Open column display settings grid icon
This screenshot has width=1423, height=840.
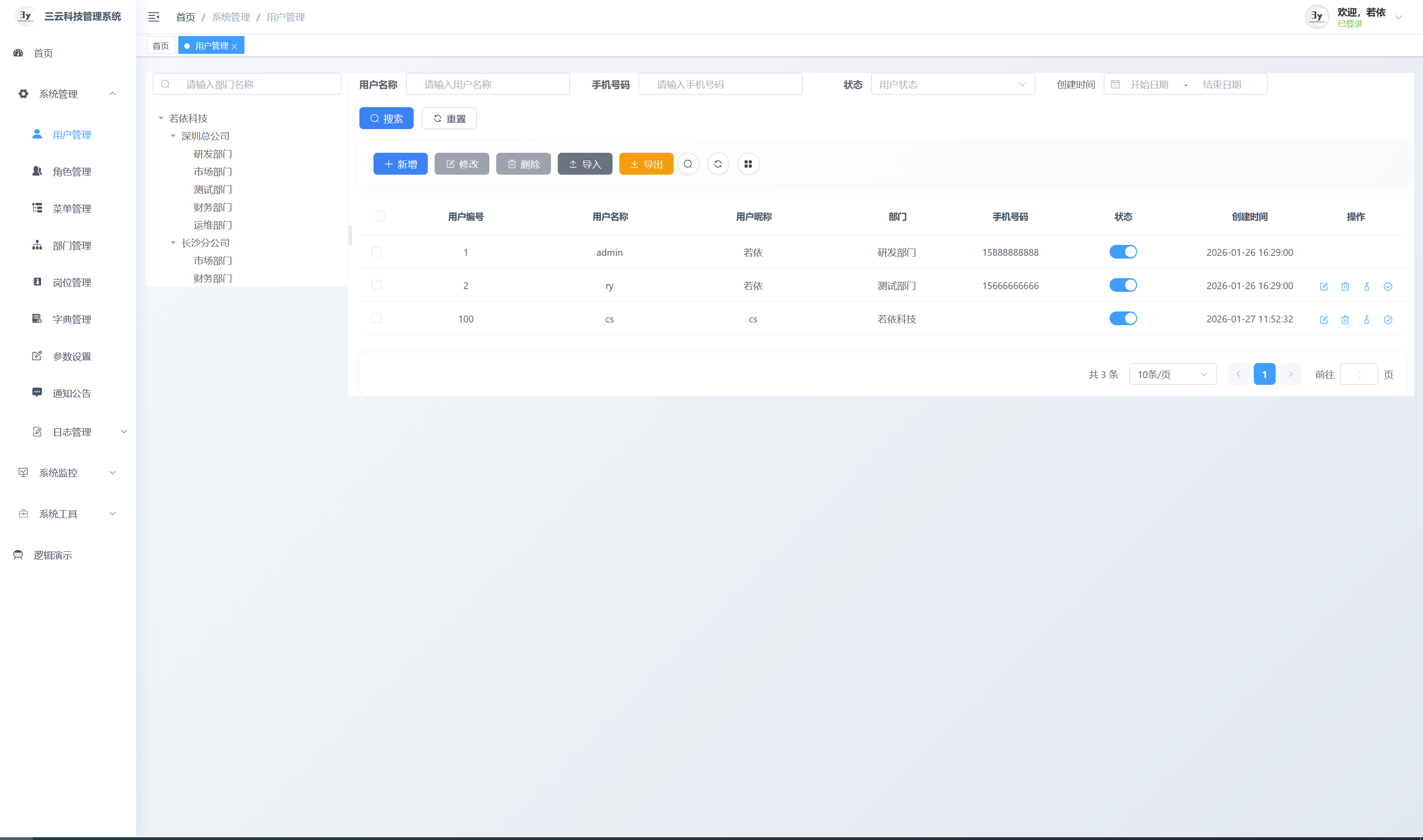[748, 164]
